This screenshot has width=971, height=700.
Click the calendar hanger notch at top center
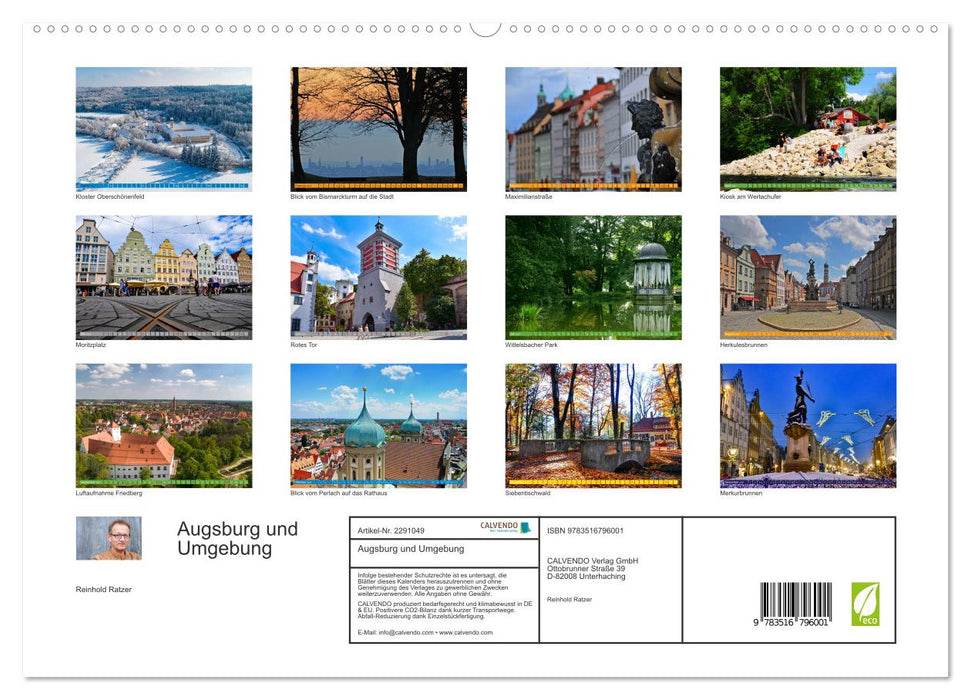click(485, 29)
